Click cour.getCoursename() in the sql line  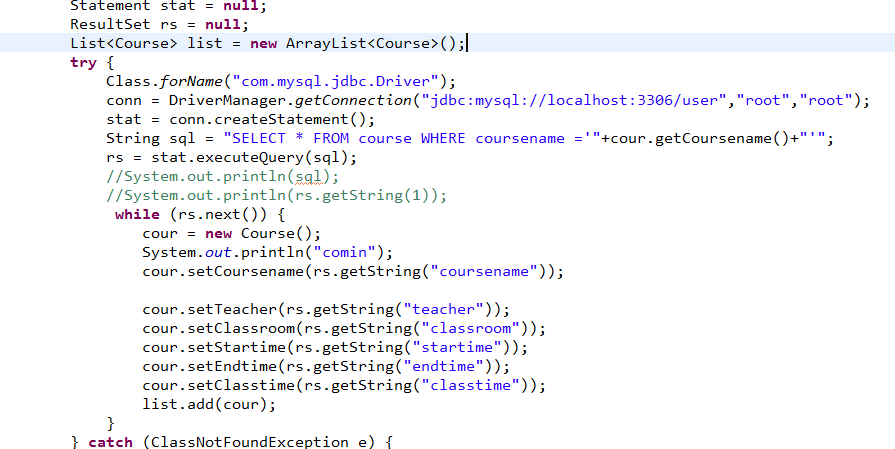(700, 139)
